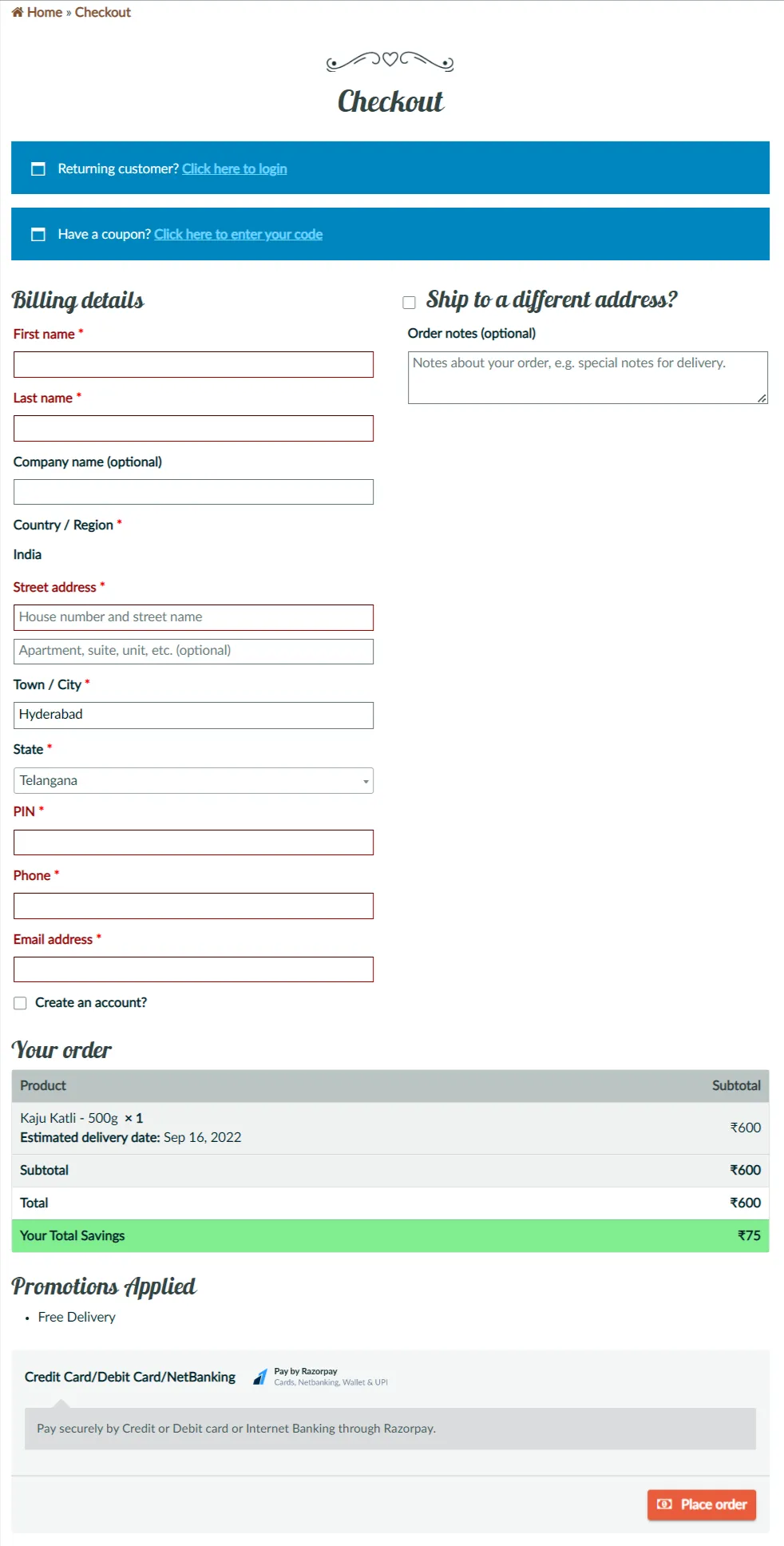This screenshot has height=1546, width=784.
Task: Tick the Create an account checkbox
Action: 20,1003
